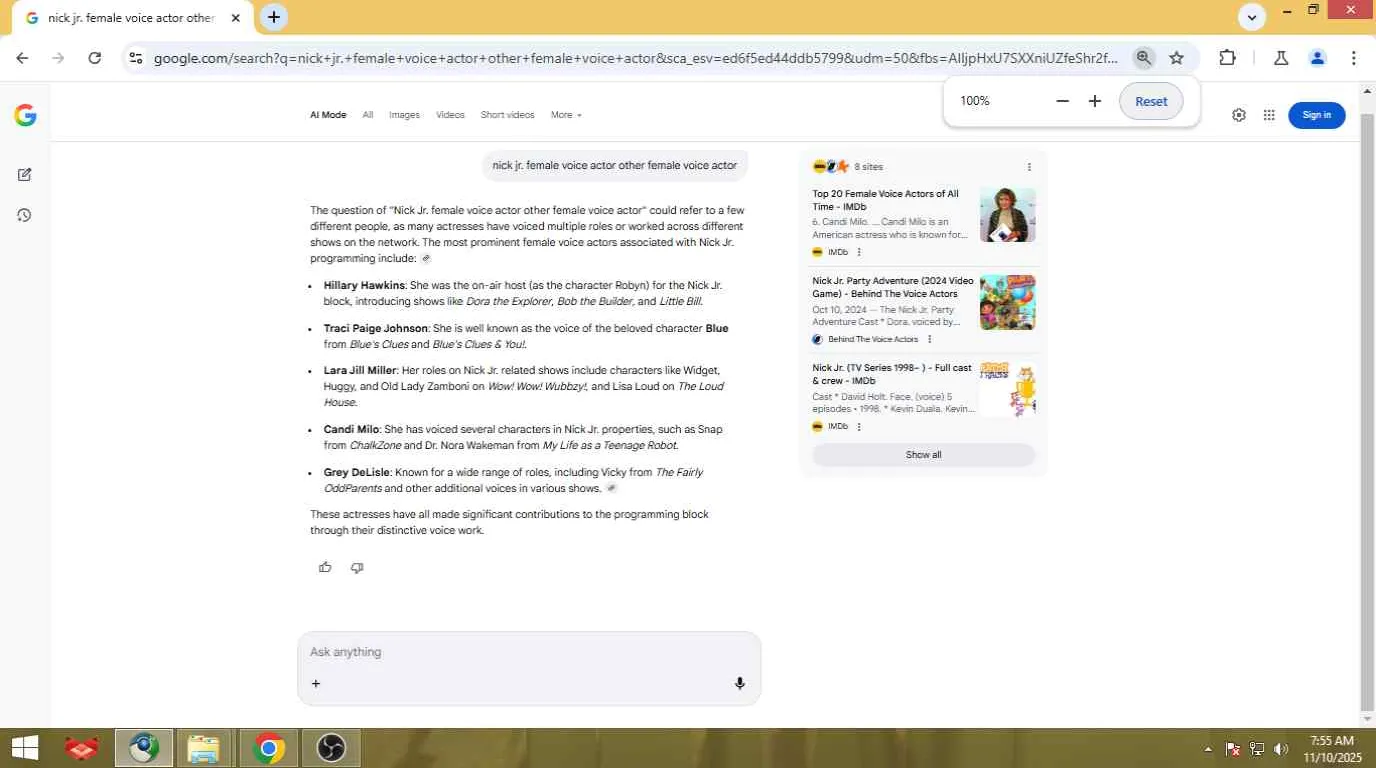This screenshot has height=768, width=1376.
Task: Go back to the previous page
Action: click(22, 58)
